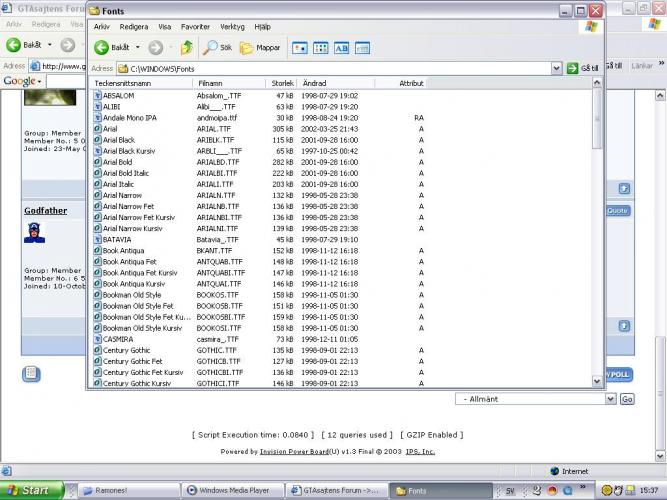Image resolution: width=667 pixels, height=500 pixels.
Task: Switch to large icons view
Action: point(299,47)
